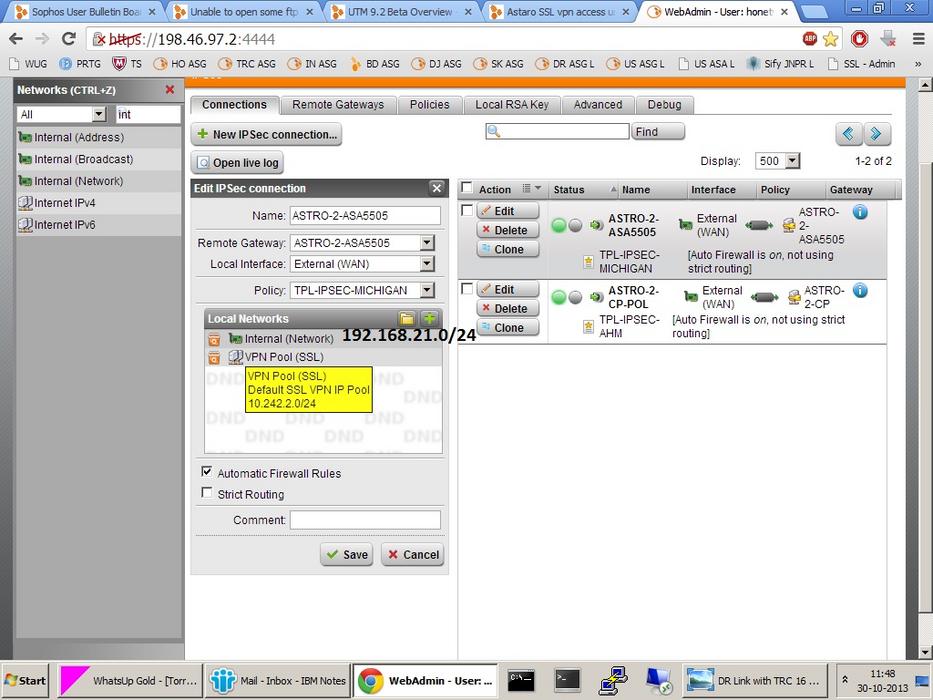
Task: Open the stop-sign extension icon in toolbar
Action: click(859, 39)
